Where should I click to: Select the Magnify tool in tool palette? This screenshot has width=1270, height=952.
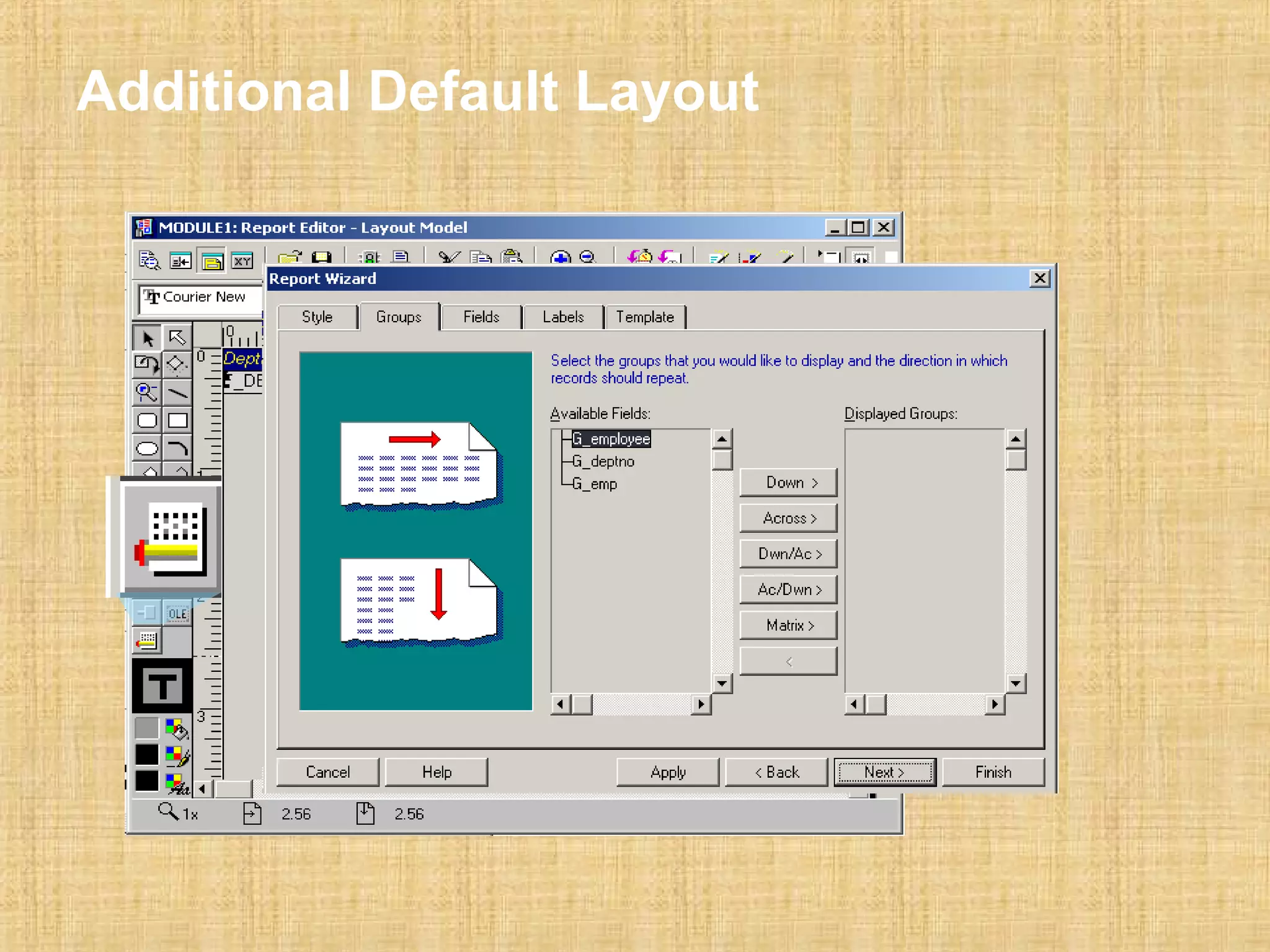147,392
